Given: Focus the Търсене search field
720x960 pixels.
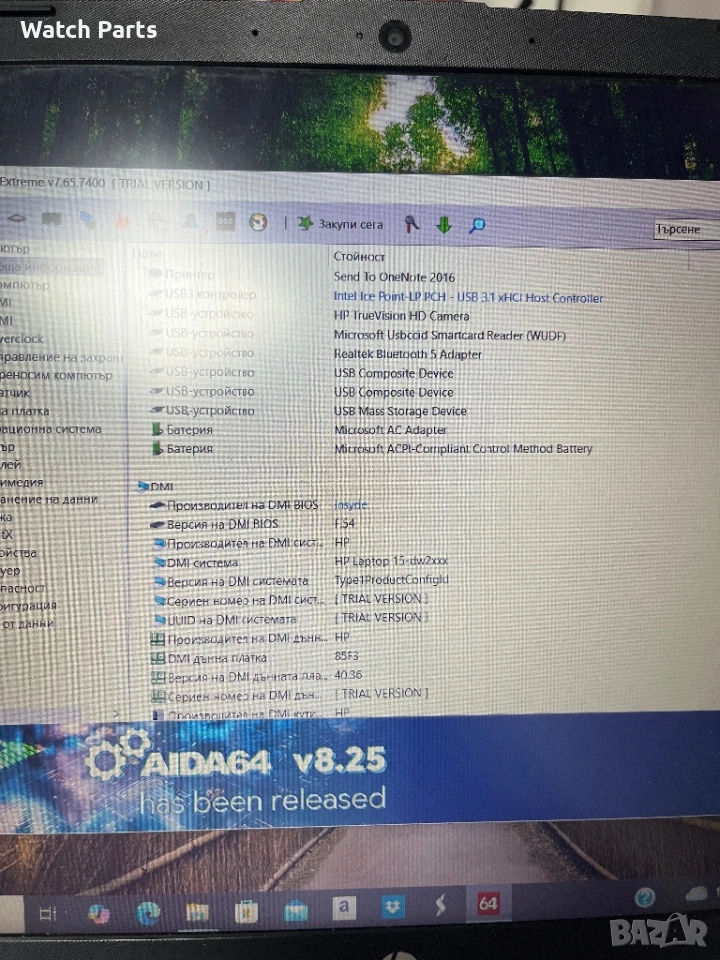Looking at the screenshot, I should click(686, 230).
